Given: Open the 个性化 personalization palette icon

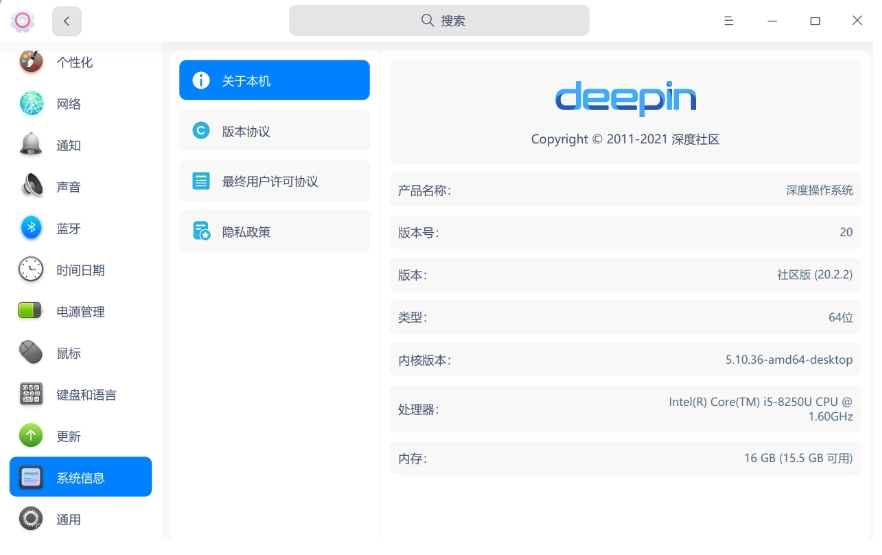Looking at the screenshot, I should (31, 61).
